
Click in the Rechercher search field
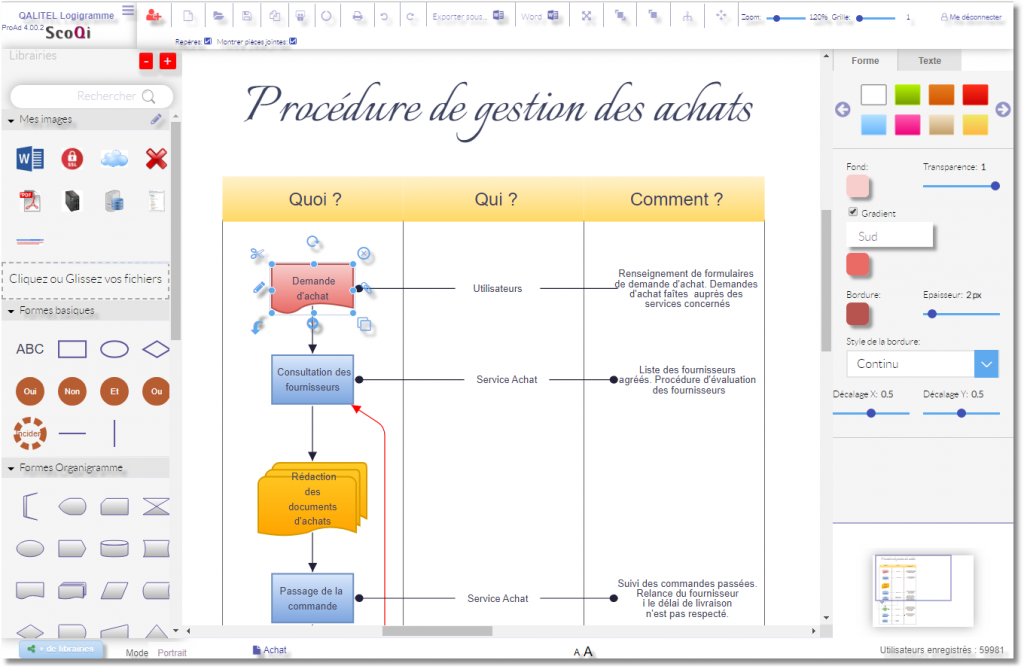click(x=92, y=97)
